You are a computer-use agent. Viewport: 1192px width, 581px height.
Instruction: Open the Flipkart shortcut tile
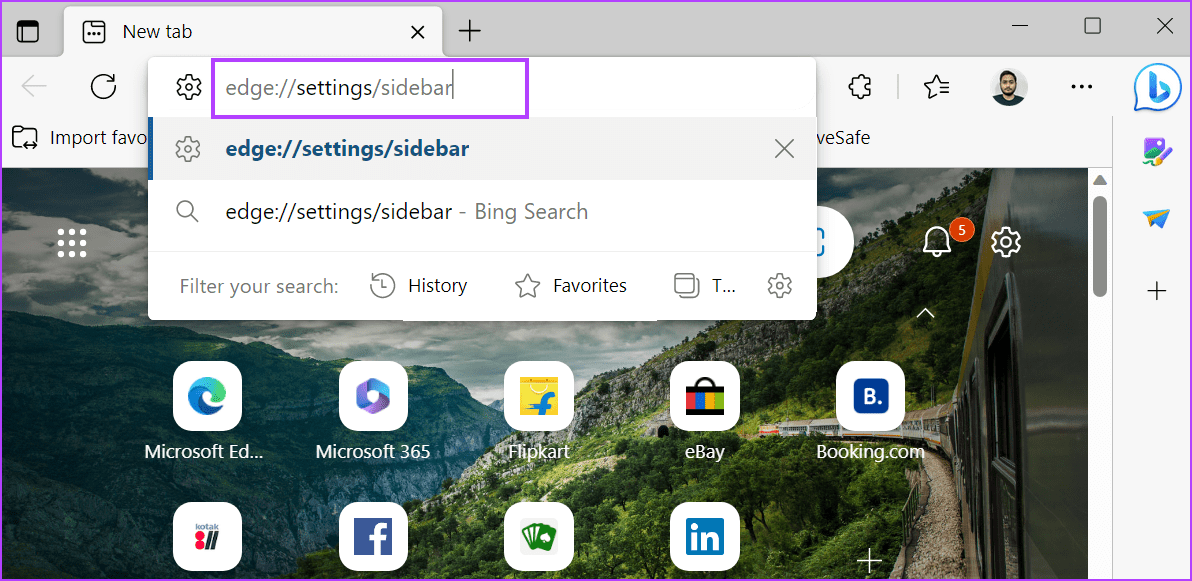539,396
